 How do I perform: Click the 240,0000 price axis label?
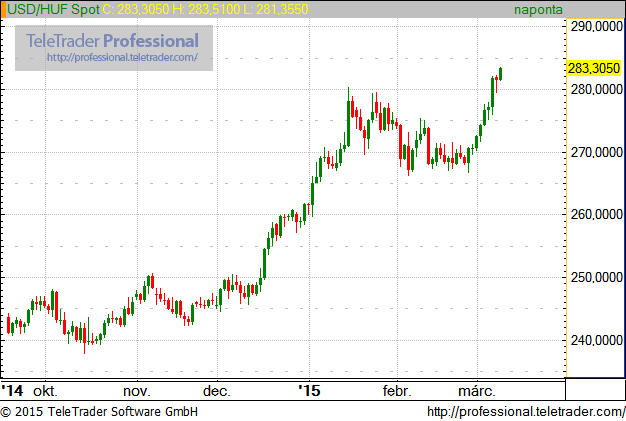[596, 340]
